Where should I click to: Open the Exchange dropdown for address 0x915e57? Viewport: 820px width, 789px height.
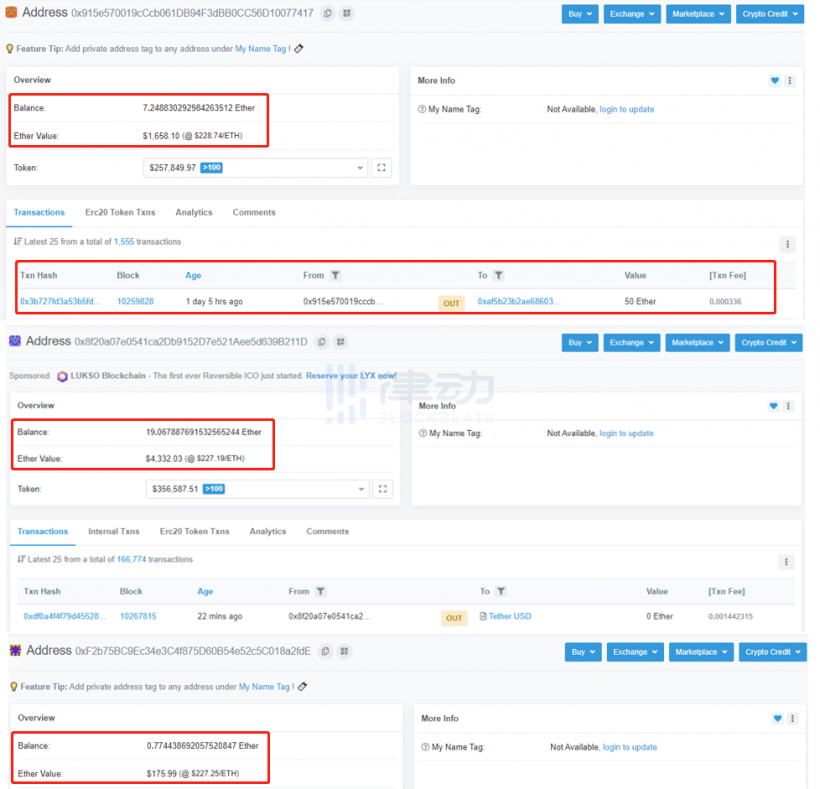click(632, 14)
